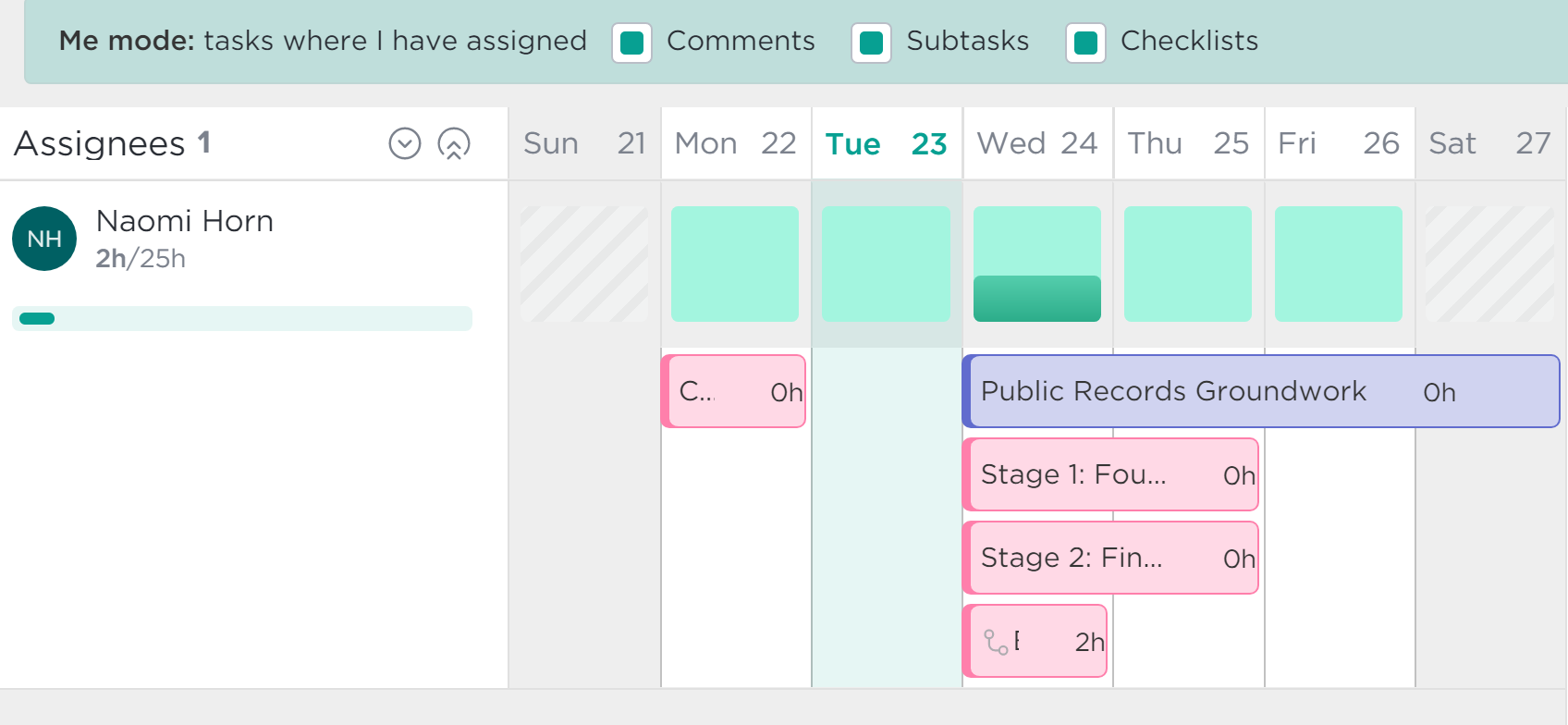Click Thursday's green workload block
This screenshot has height=725, width=1568.
[x=1188, y=264]
